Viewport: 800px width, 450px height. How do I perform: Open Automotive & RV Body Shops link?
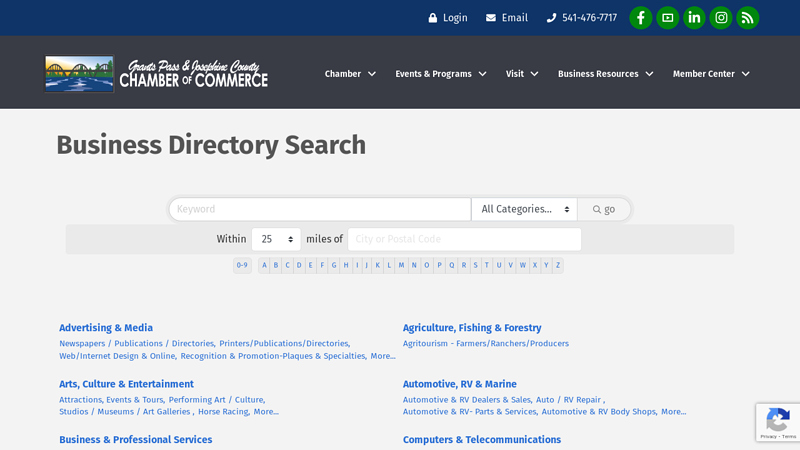coord(598,411)
